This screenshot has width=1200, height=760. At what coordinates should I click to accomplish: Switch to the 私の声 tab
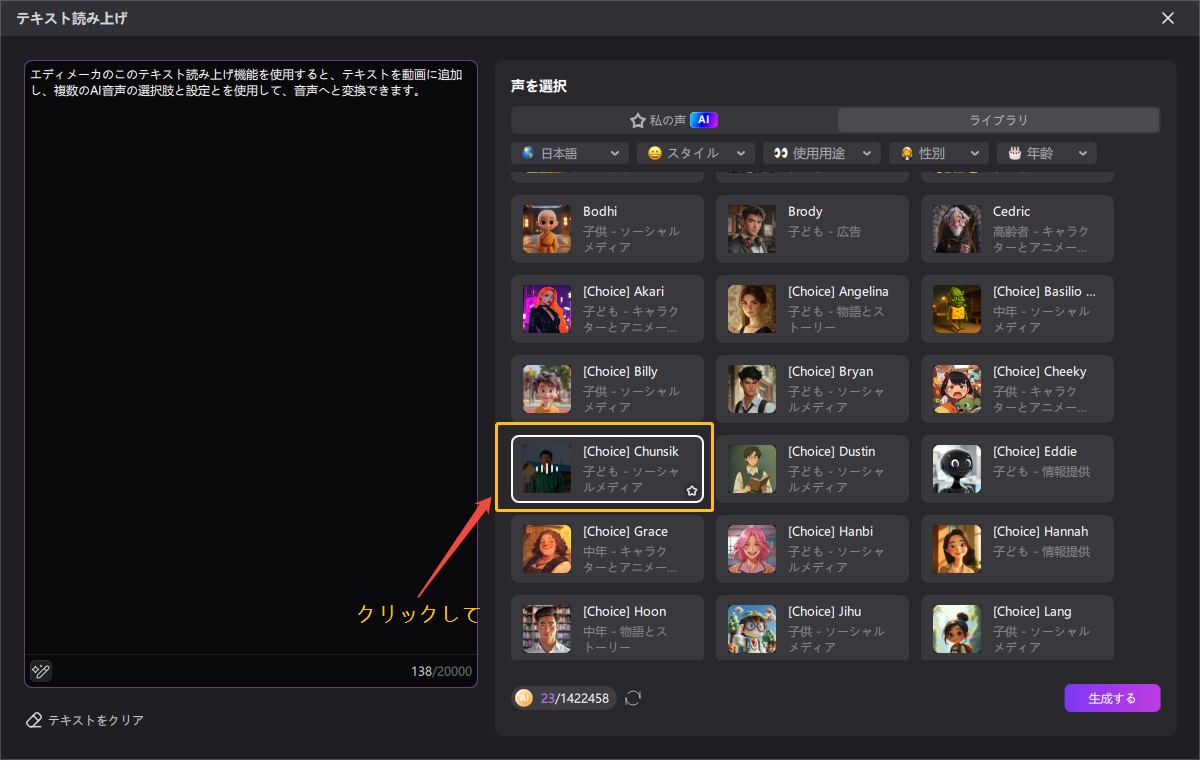(x=673, y=119)
